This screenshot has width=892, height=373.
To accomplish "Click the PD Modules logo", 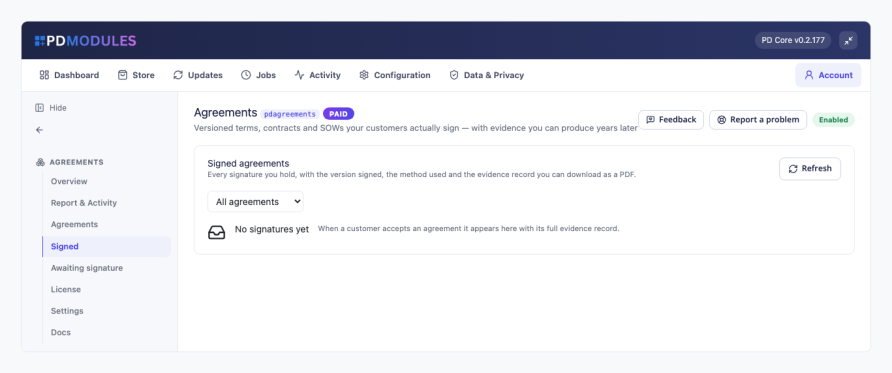I will (x=85, y=41).
